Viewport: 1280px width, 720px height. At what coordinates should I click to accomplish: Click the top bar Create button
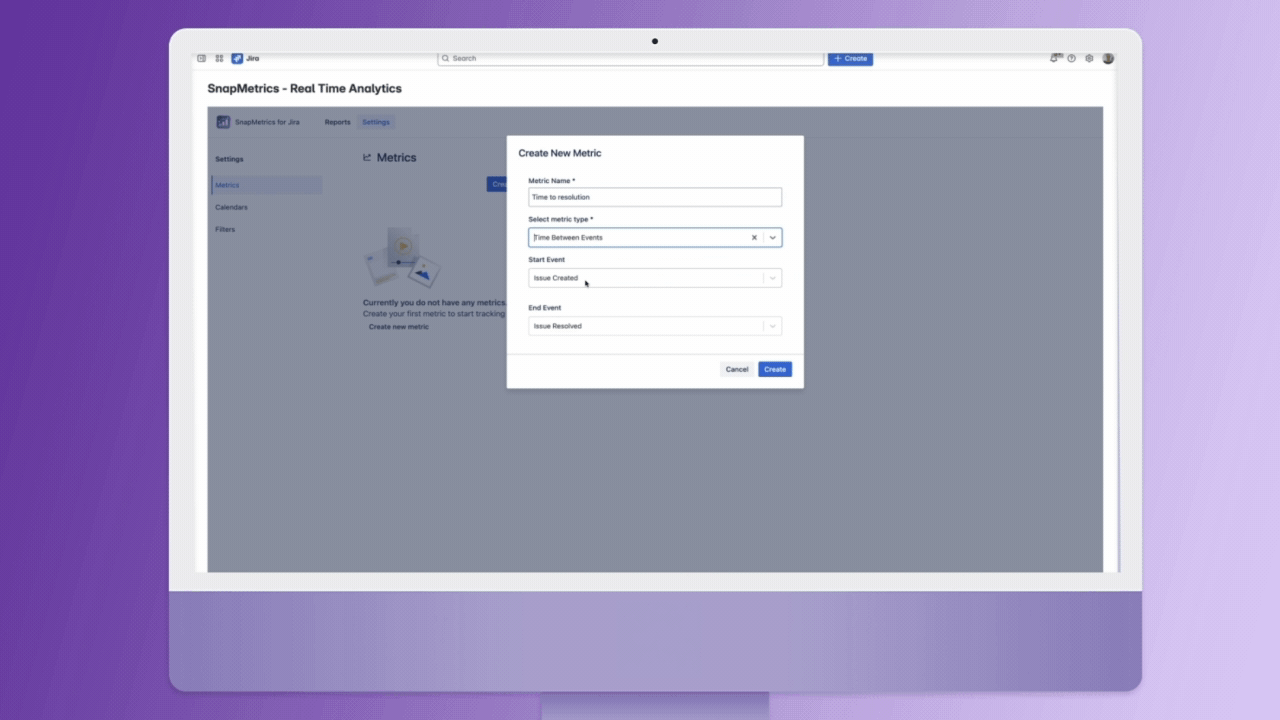(x=850, y=58)
